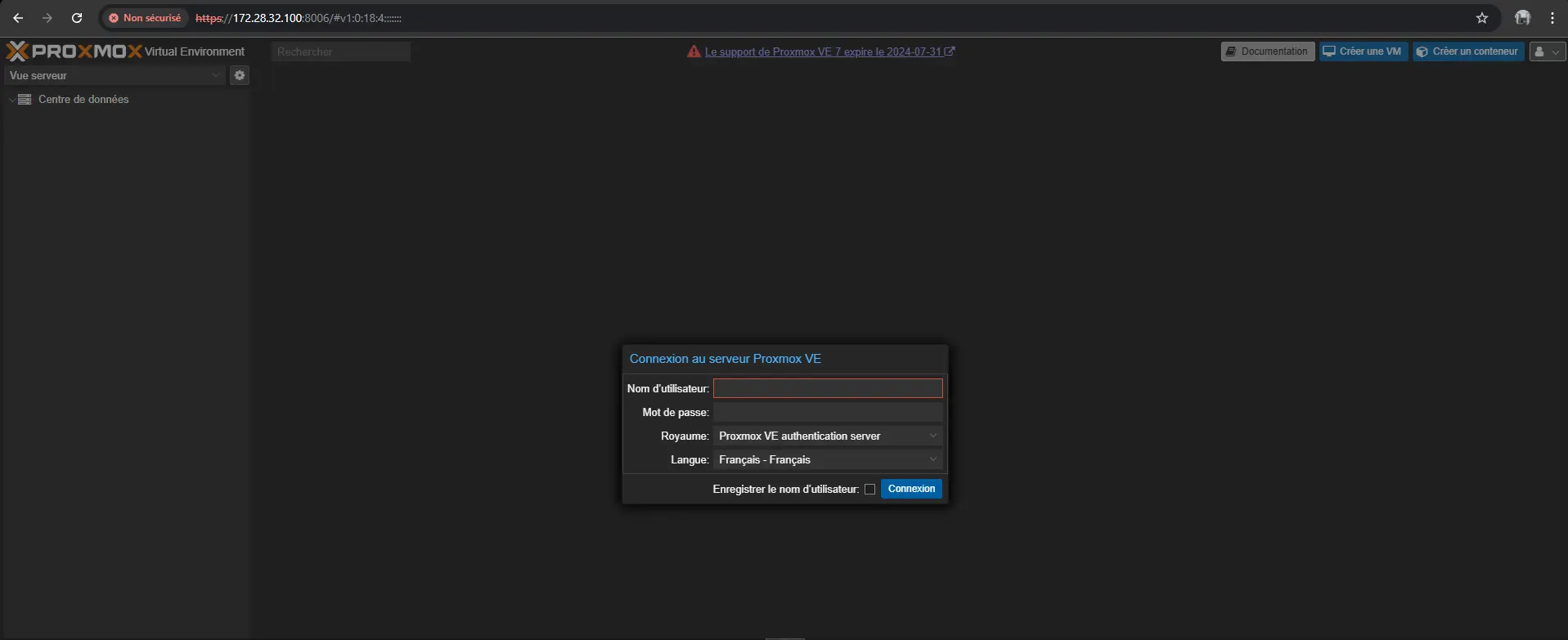Click the browser forward arrow
The image size is (1568, 640).
click(x=47, y=18)
